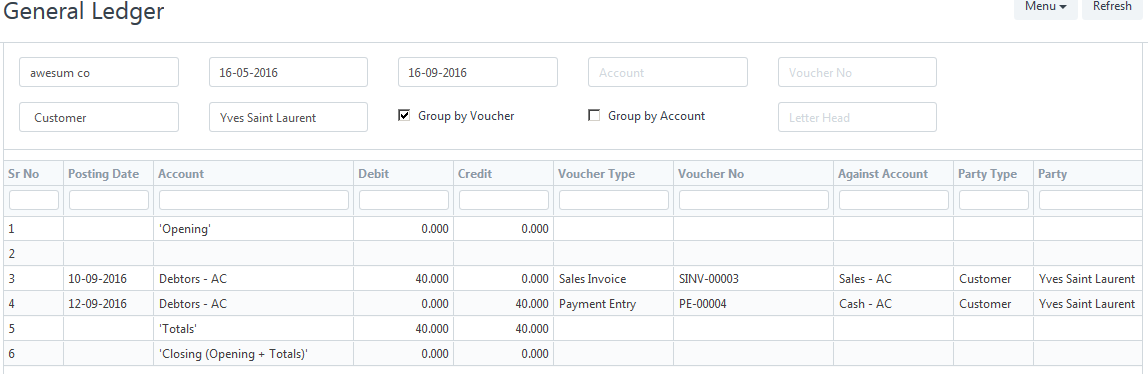Click the company field 'awesum co'
Screen dimensions: 1148x374
[x=99, y=72]
